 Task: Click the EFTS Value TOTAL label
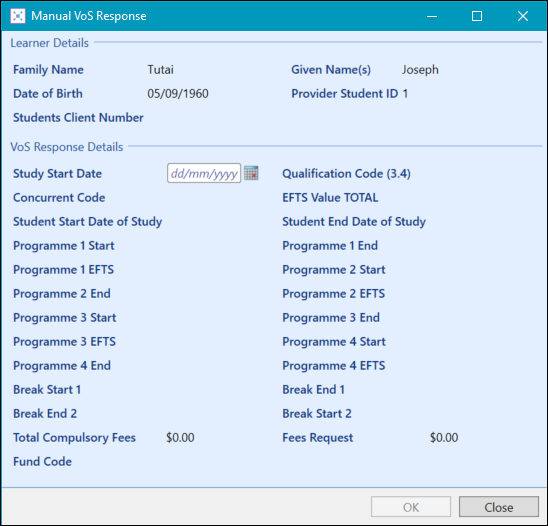coord(330,197)
